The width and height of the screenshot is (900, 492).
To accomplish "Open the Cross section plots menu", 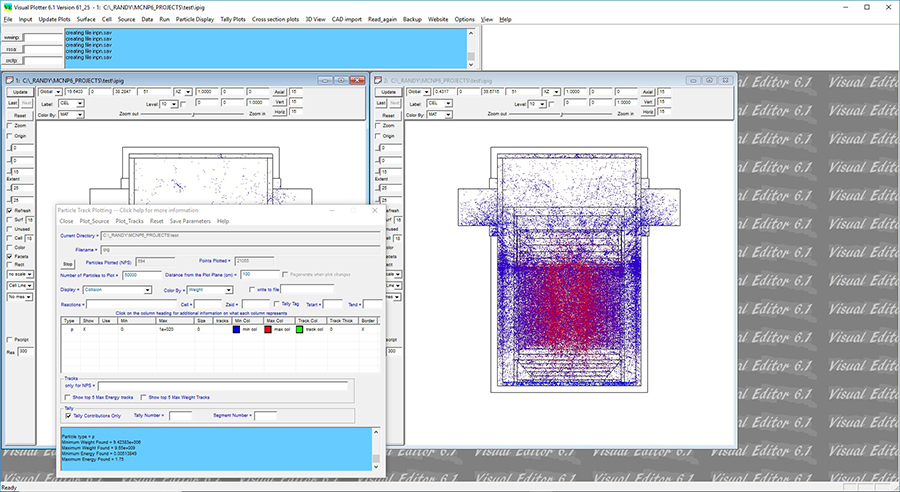I will 275,19.
